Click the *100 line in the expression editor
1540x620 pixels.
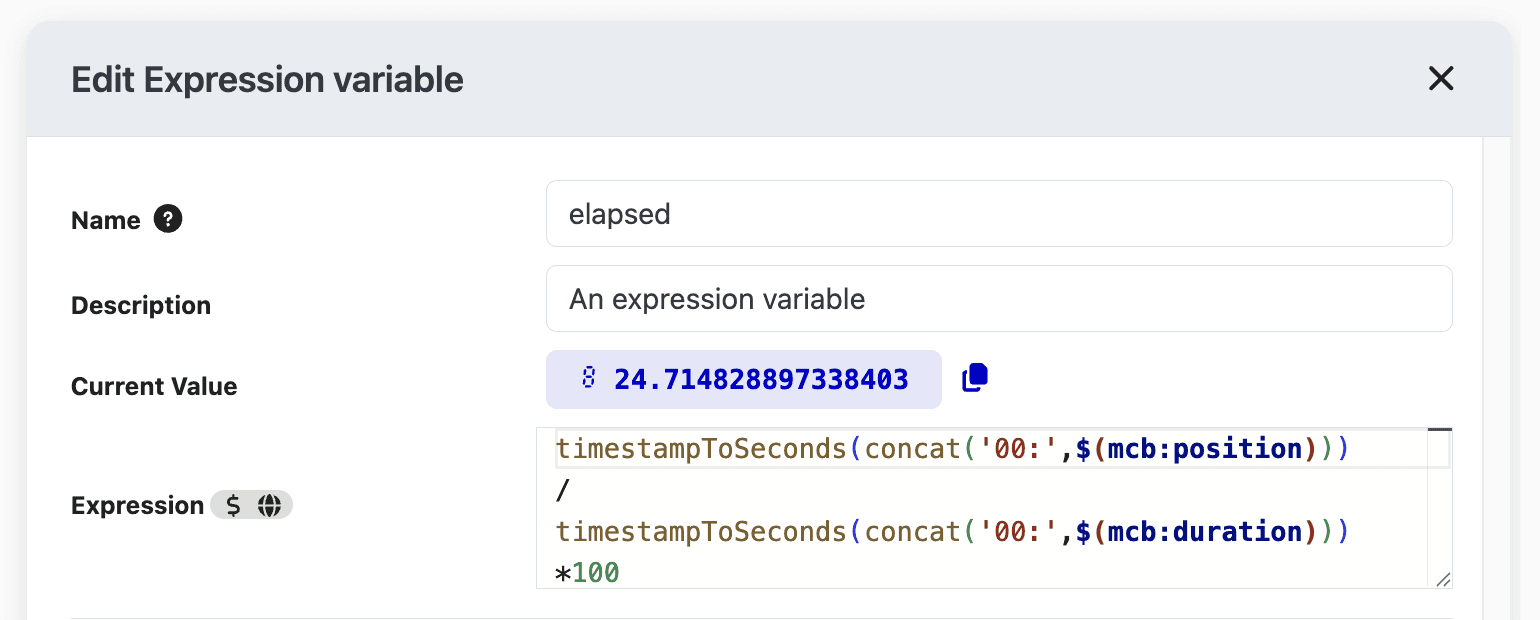588,573
